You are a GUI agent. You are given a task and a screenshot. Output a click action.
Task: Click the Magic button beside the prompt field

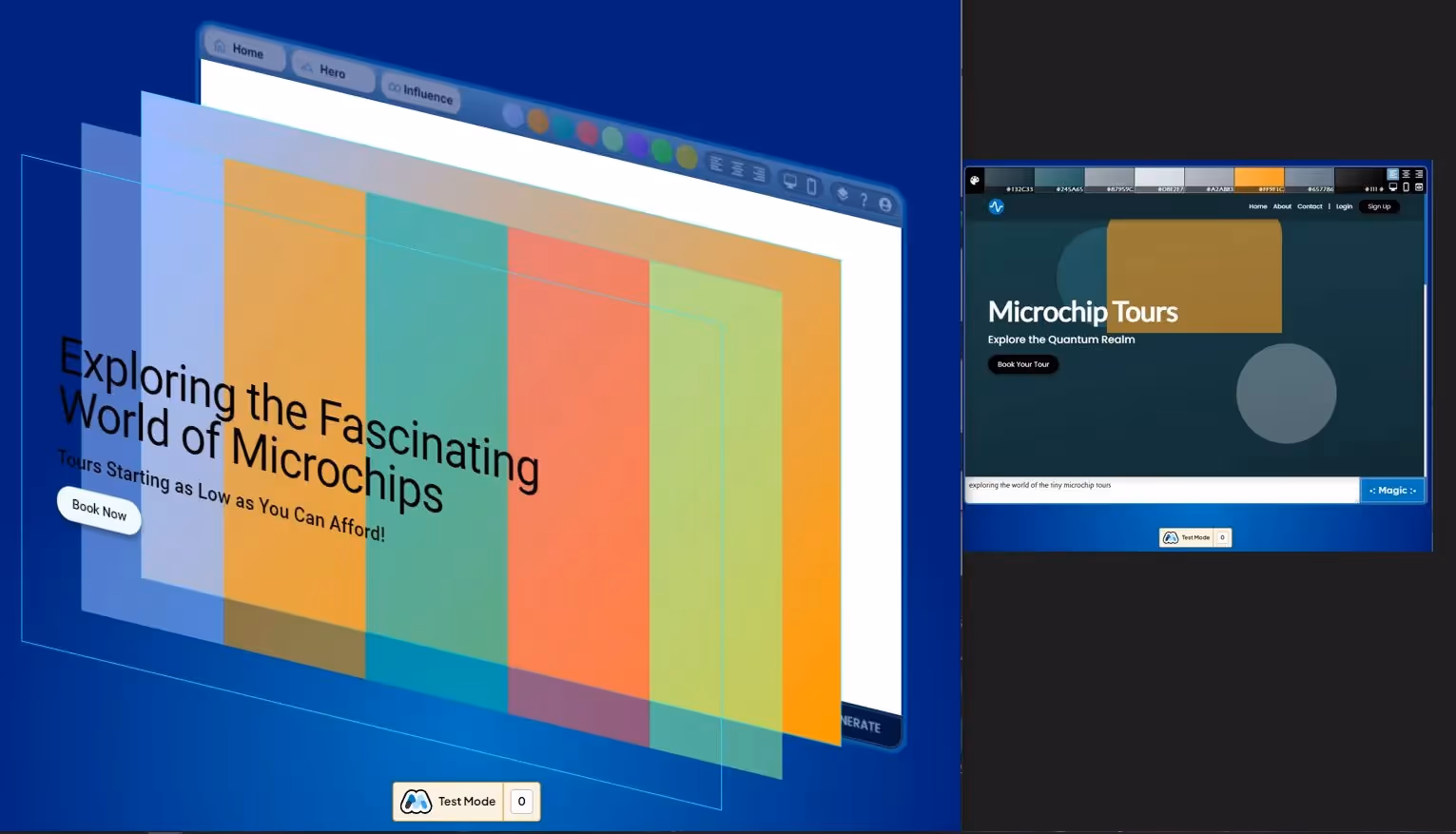coord(1392,491)
